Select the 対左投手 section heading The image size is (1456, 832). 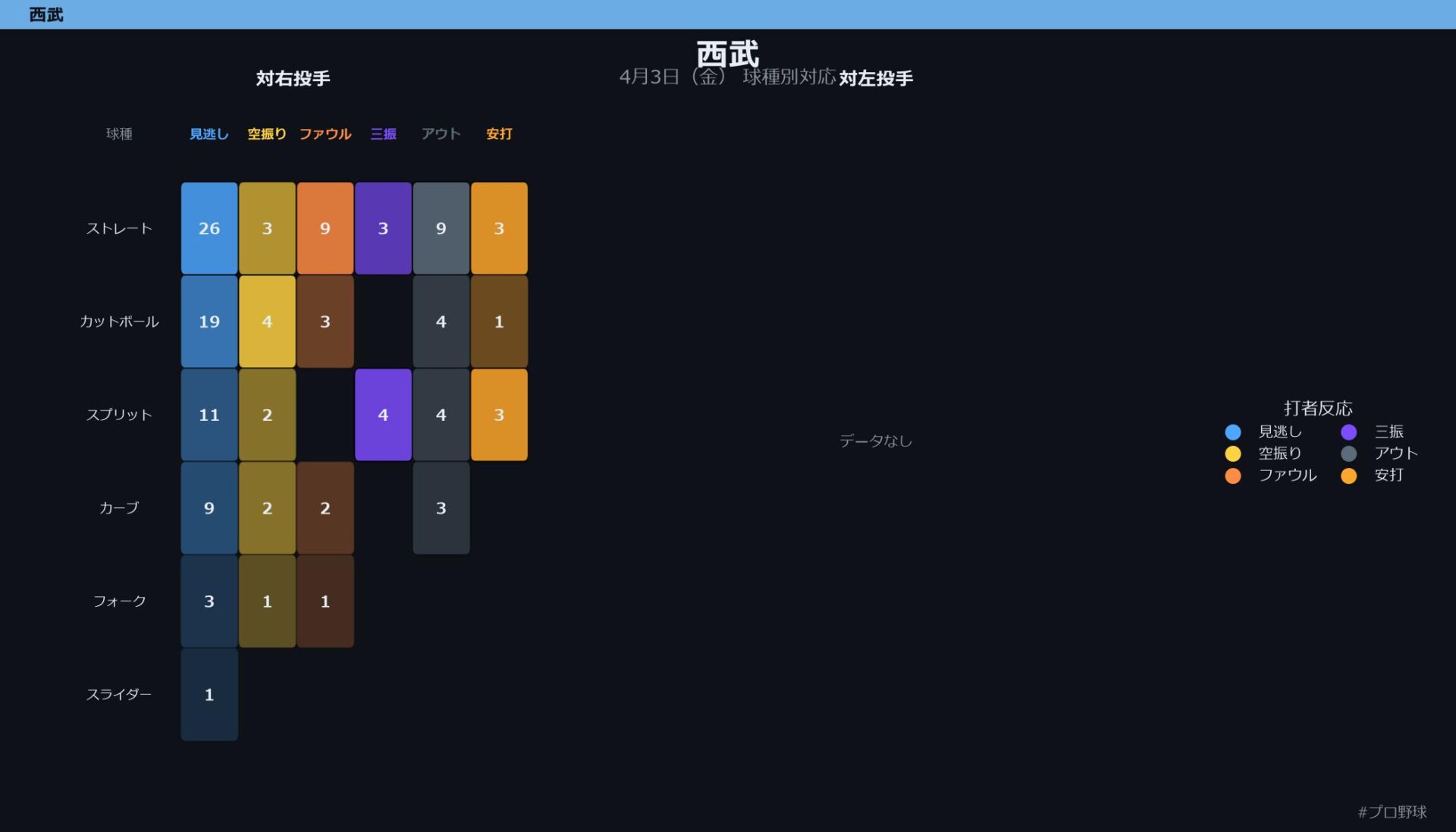point(876,78)
